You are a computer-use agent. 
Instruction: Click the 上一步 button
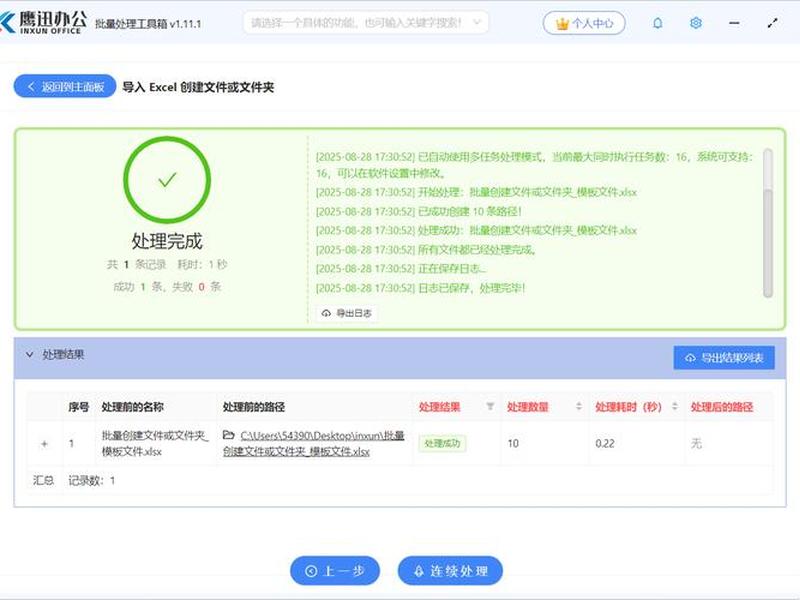335,570
